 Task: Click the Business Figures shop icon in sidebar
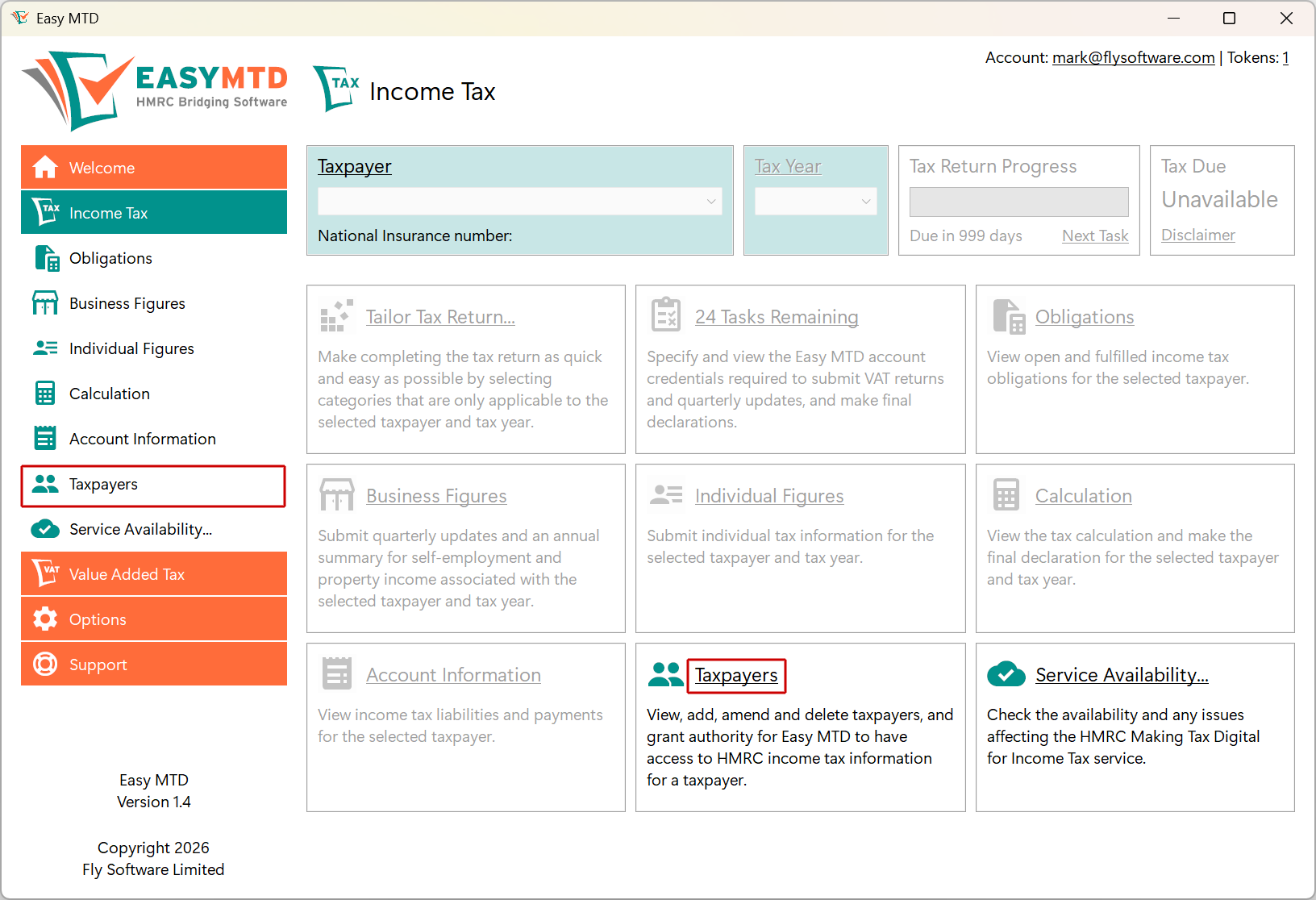point(45,303)
